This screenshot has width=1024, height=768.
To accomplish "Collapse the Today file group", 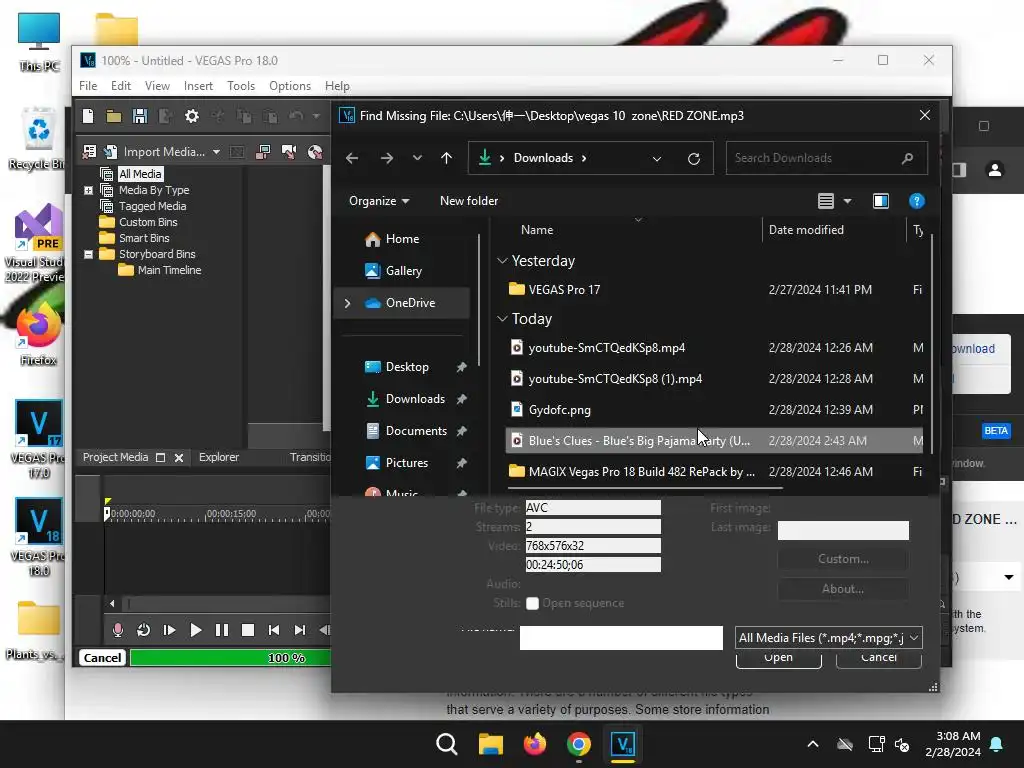I will [502, 319].
